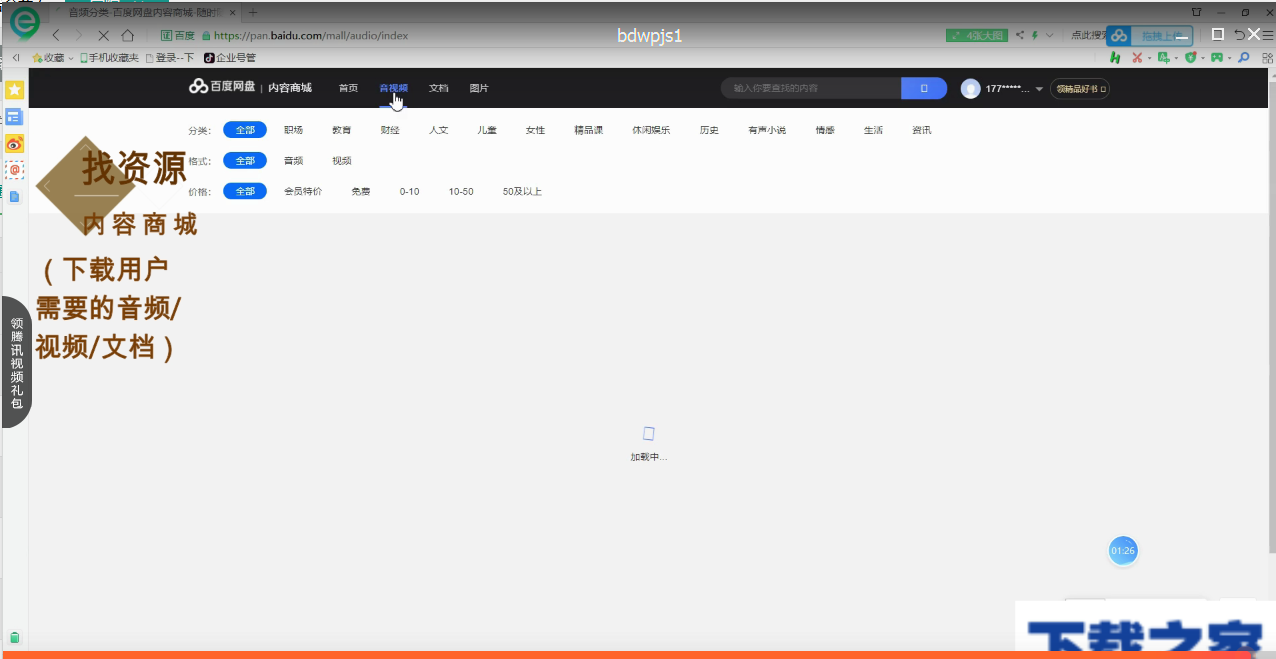This screenshot has width=1276, height=659.
Task: Collapse the bookmarks bar toggle arrow
Action: tap(16, 58)
